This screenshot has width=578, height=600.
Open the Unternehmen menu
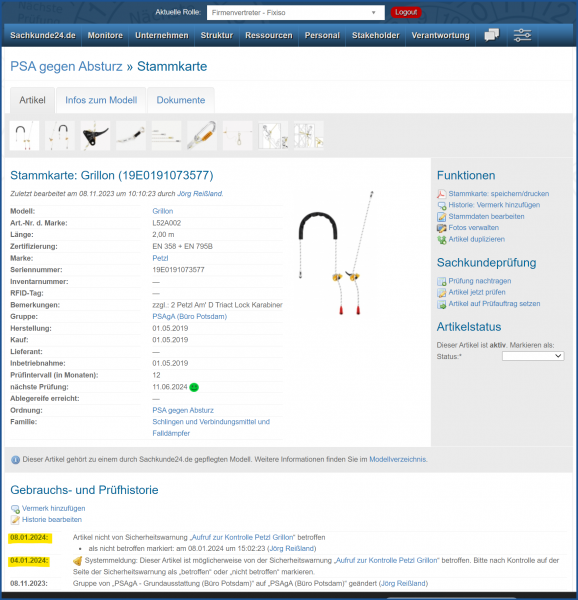162,35
